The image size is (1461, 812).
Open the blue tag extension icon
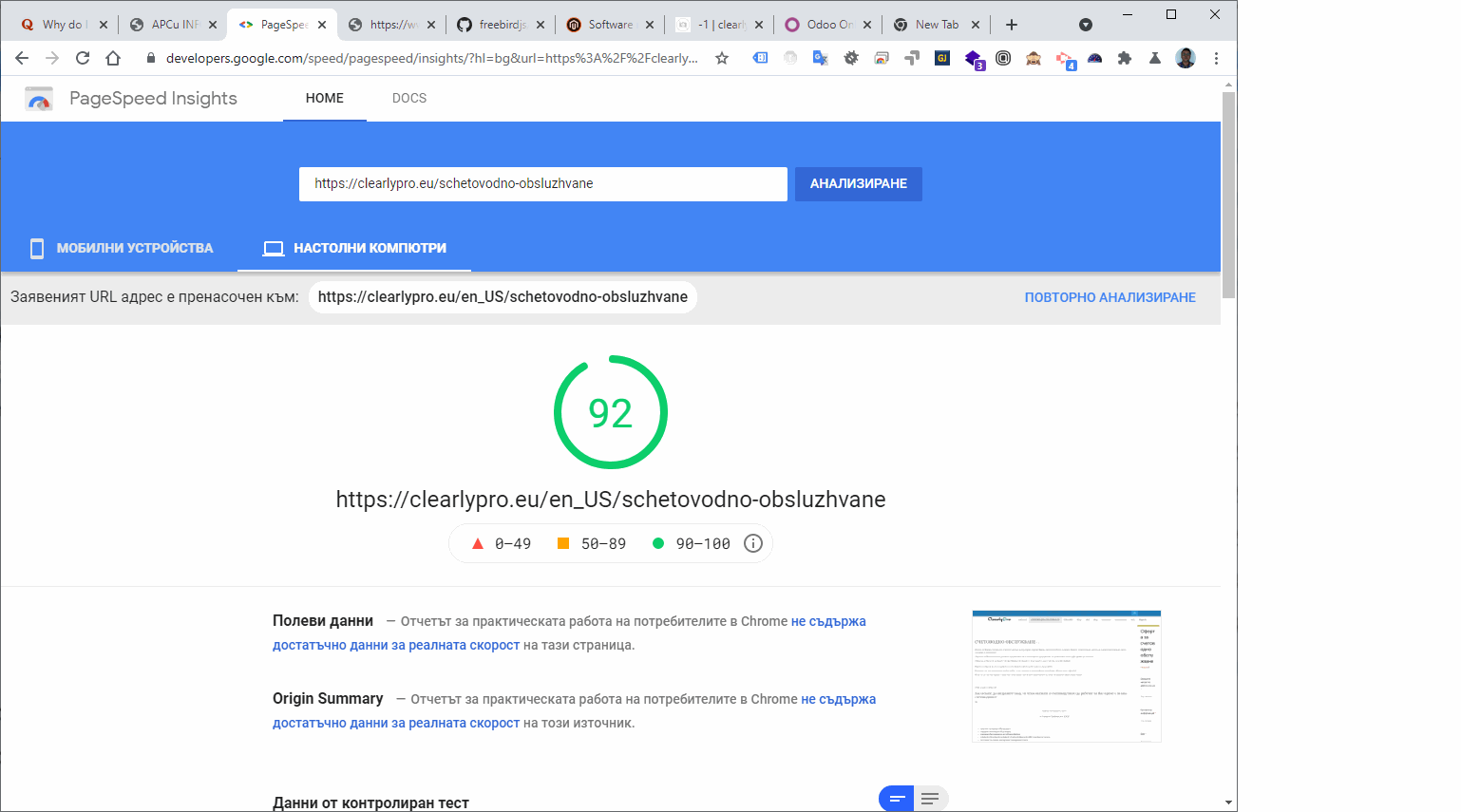[760, 58]
